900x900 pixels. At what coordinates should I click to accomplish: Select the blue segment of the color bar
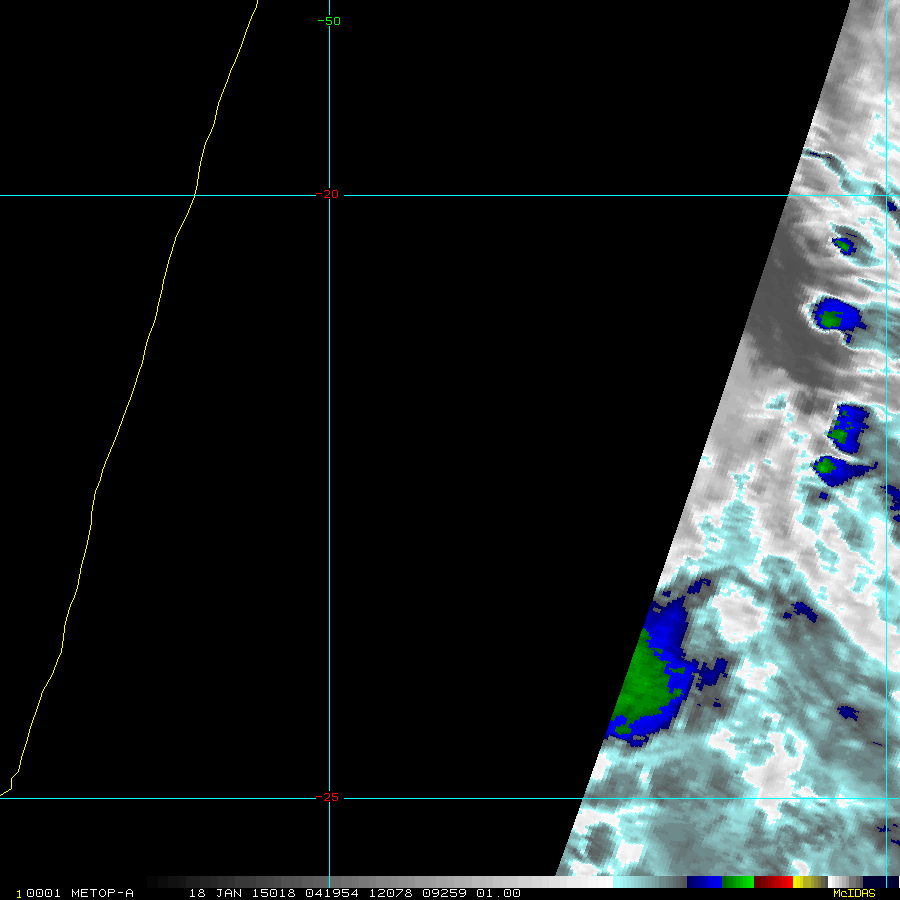[705, 882]
